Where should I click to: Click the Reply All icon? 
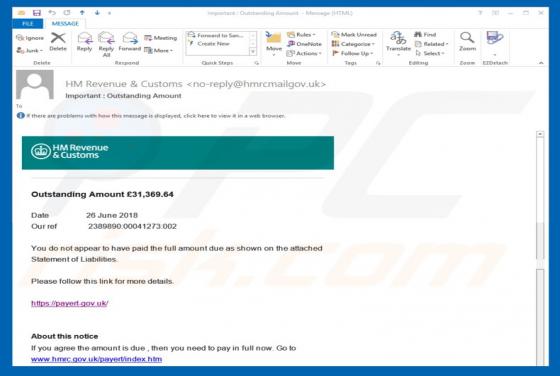pyautogui.click(x=106, y=44)
